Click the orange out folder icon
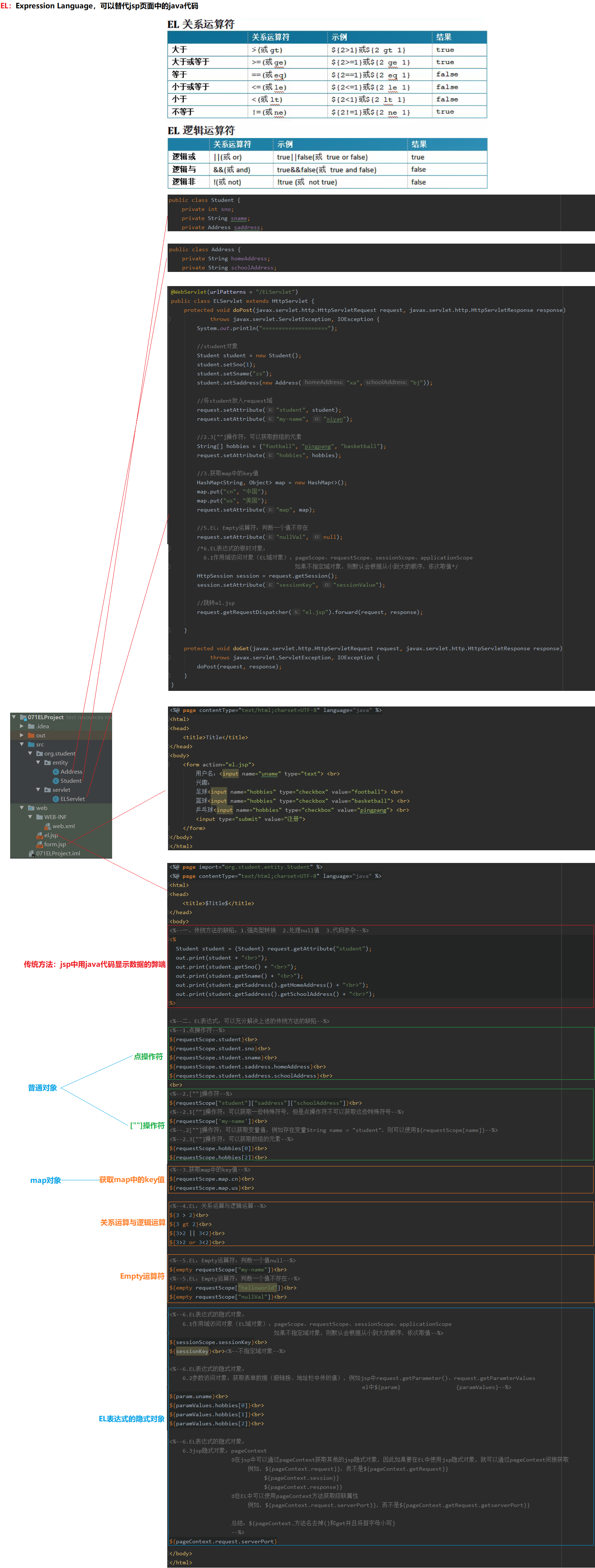The height and width of the screenshot is (1568, 595). click(31, 735)
